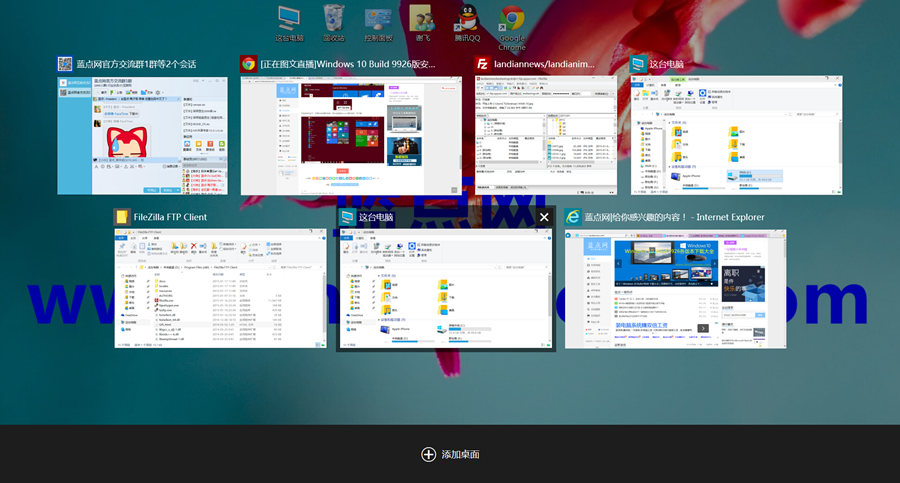Screen dimensions: 900x483
Task: Switch to the Chrome Windows 10 Build 9926 window preview
Action: point(351,136)
